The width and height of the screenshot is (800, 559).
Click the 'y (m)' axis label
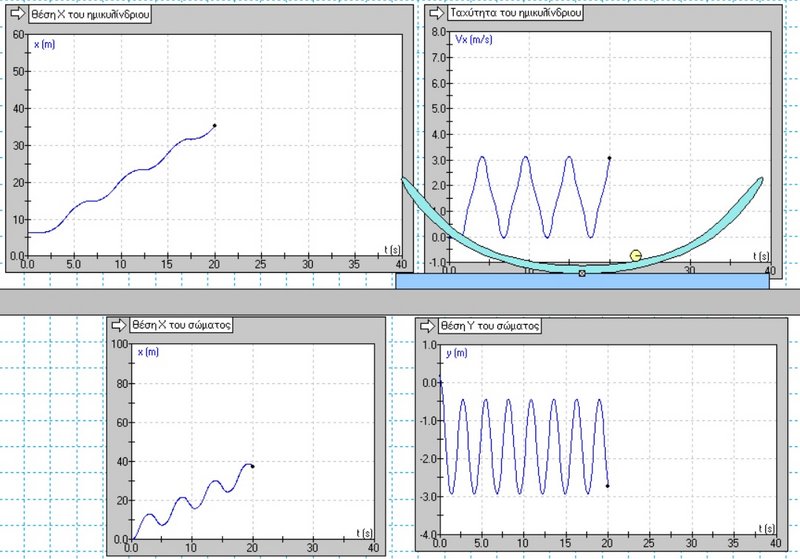pyautogui.click(x=457, y=353)
